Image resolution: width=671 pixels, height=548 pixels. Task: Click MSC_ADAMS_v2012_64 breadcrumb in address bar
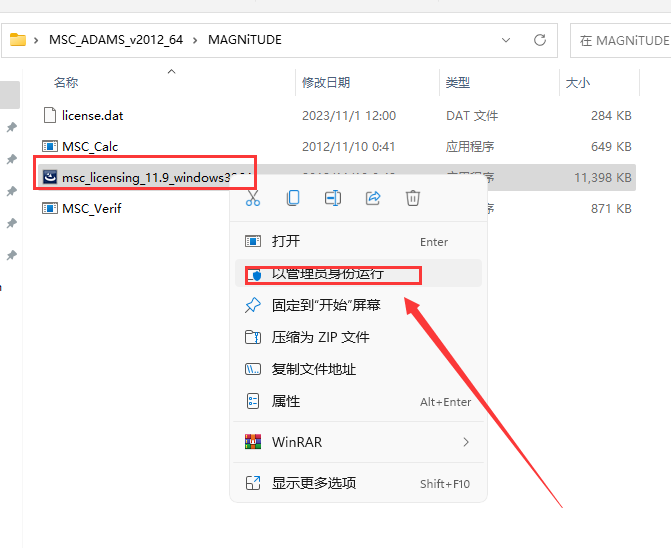click(116, 40)
